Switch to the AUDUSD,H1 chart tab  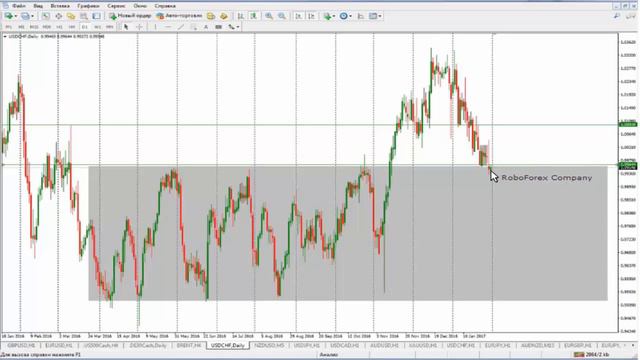click(384, 345)
